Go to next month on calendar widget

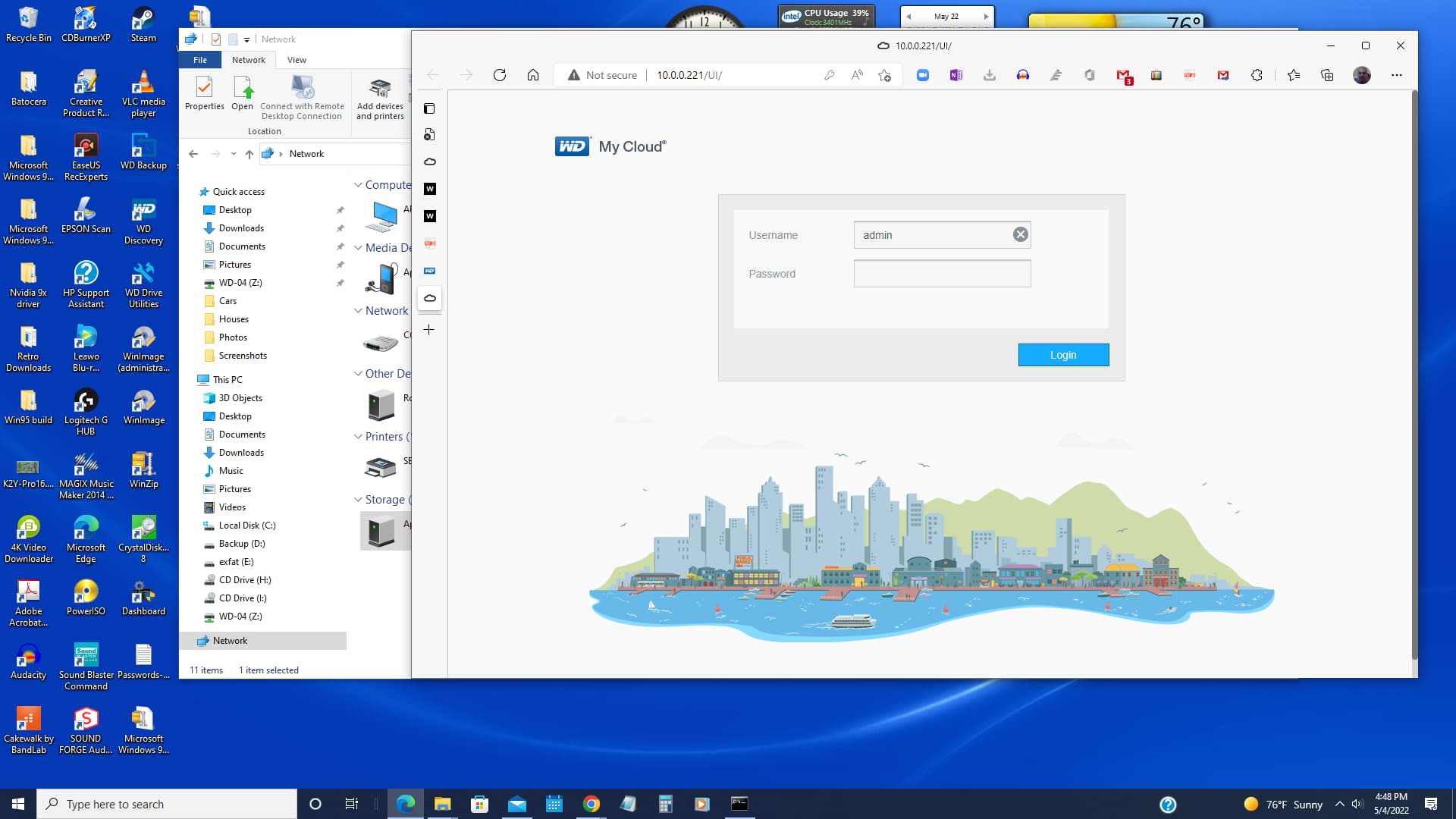(x=986, y=16)
